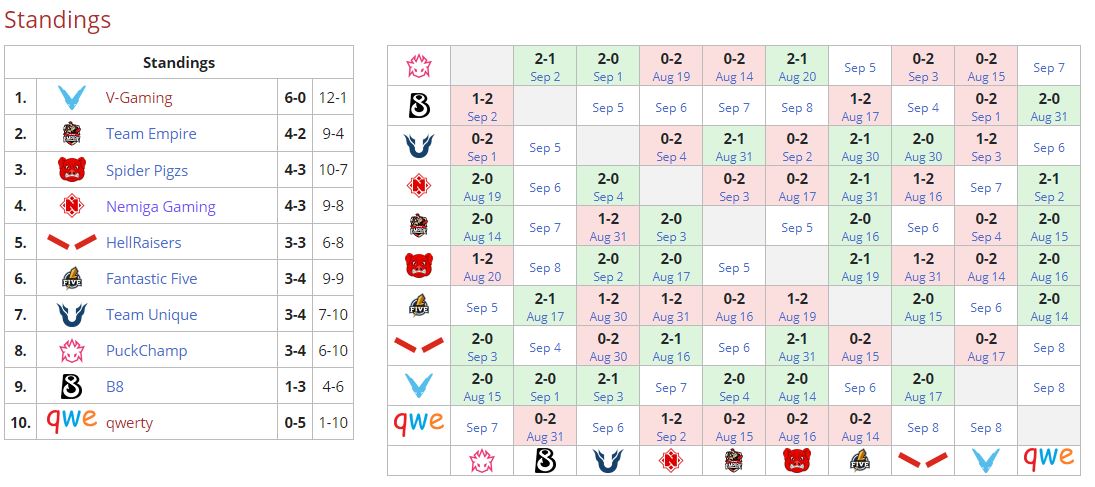Click the Spider Pigzs bear logo beside rank 3

[x=71, y=170]
